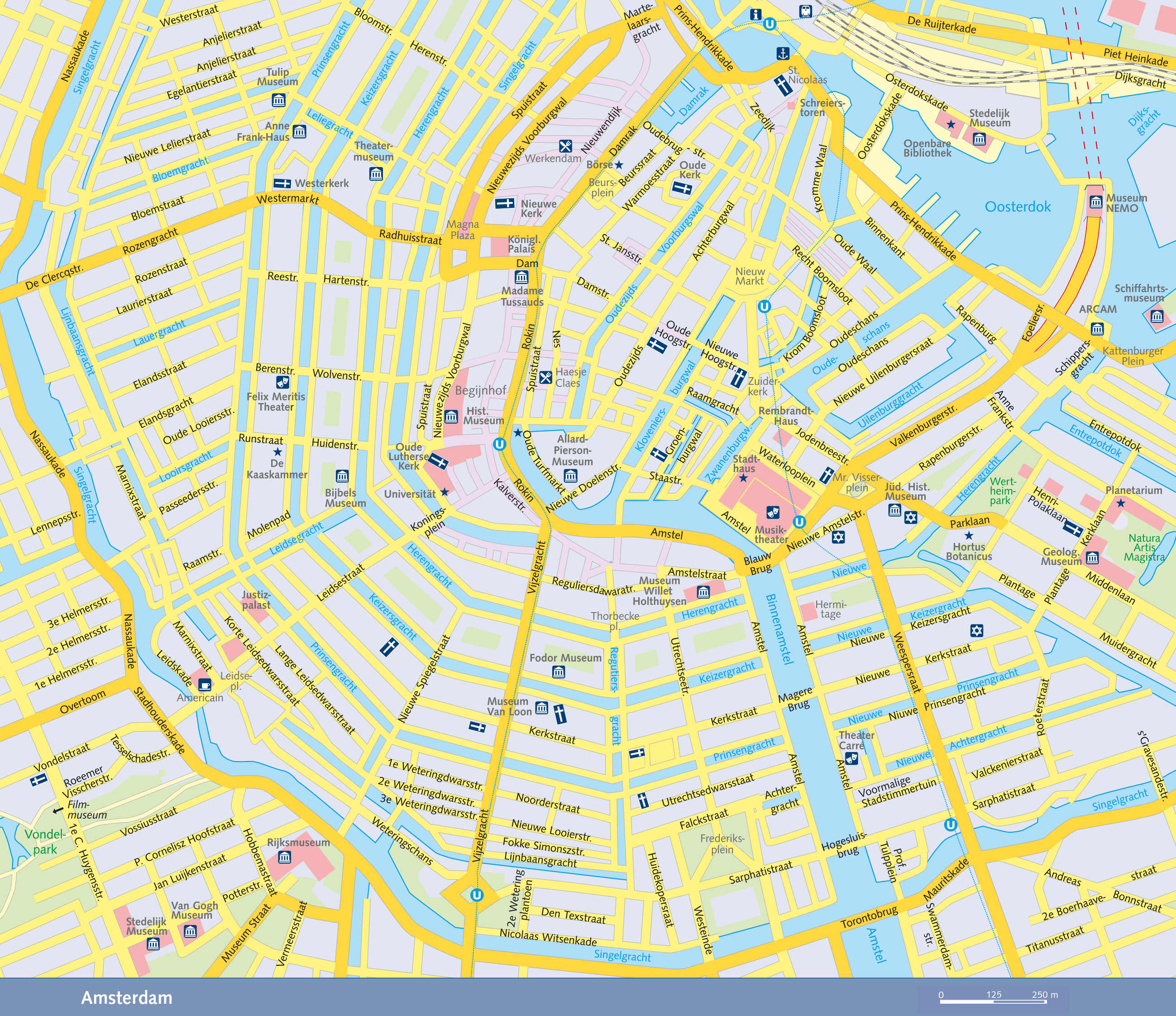Click the Planetarium star marker

[1120, 503]
